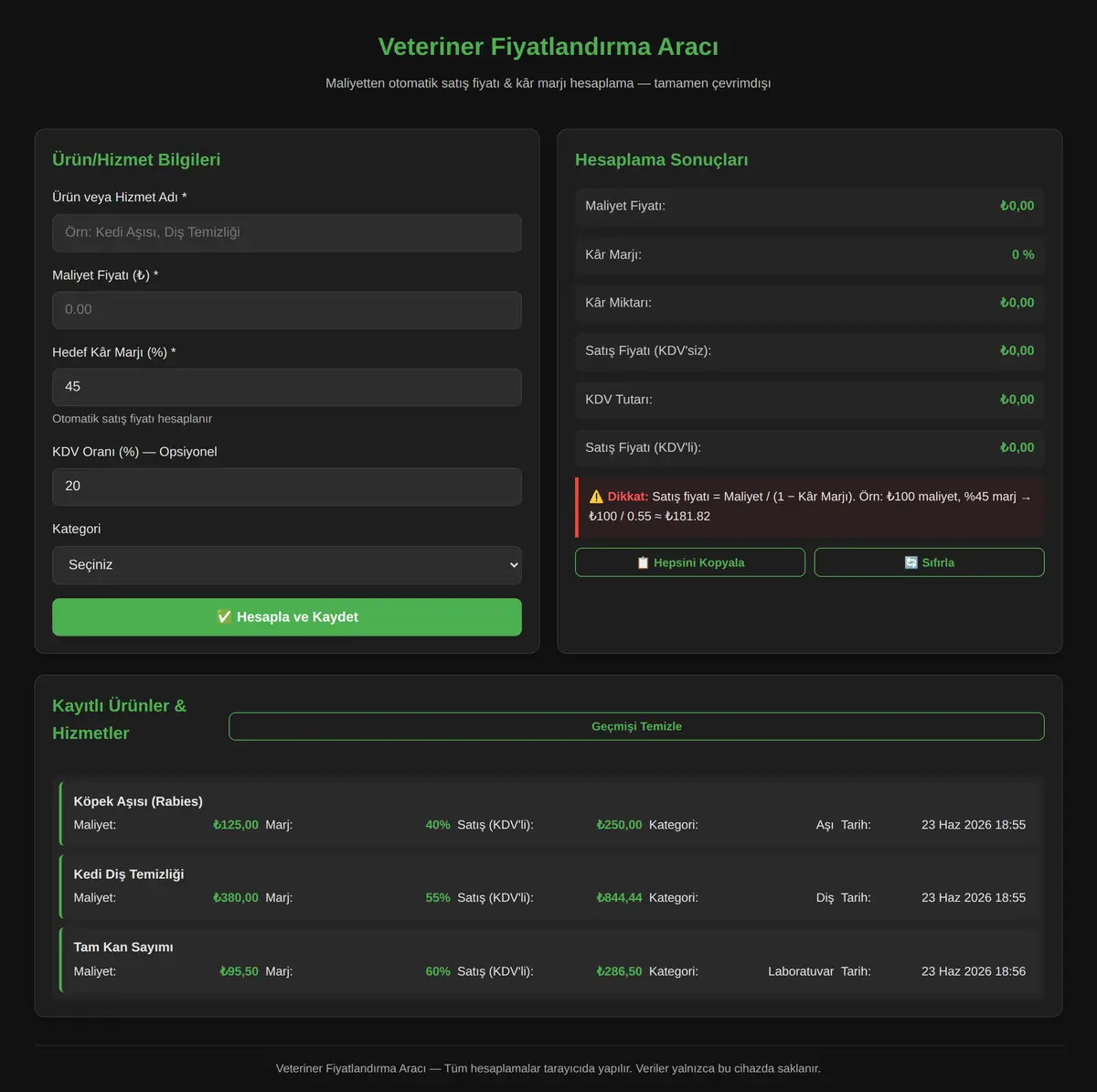Viewport: 1097px width, 1092px height.
Task: Click the 23 Haz 2026 18:56 date
Action: click(x=974, y=971)
